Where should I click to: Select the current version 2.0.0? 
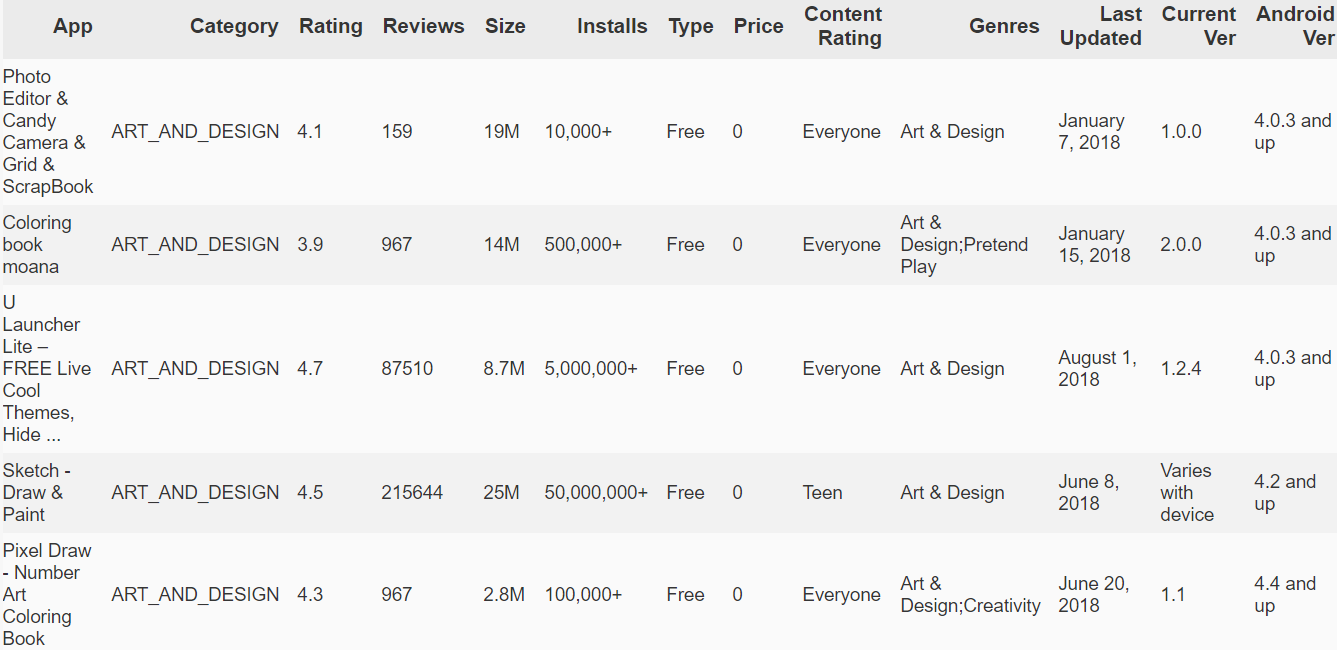(x=1181, y=245)
